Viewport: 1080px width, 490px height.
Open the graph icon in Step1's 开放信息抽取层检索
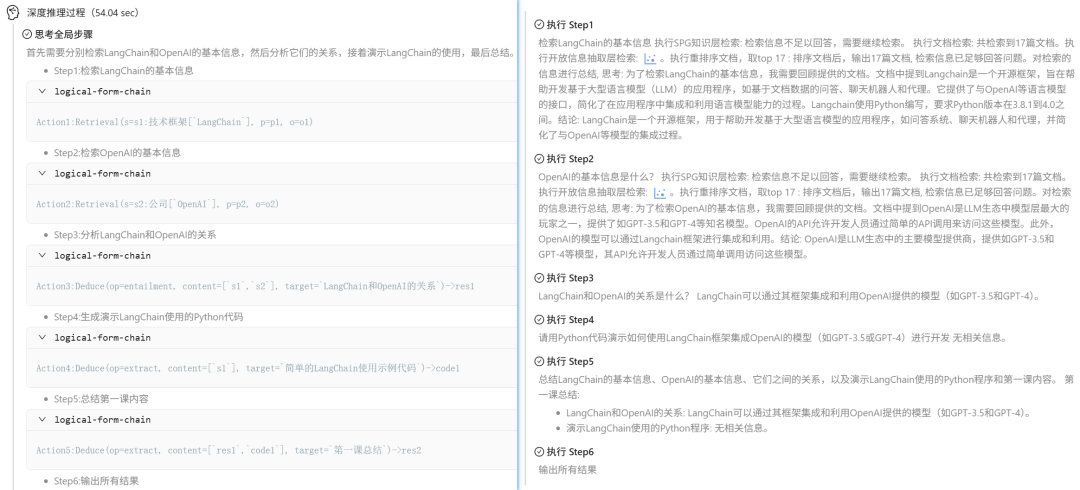(x=650, y=59)
